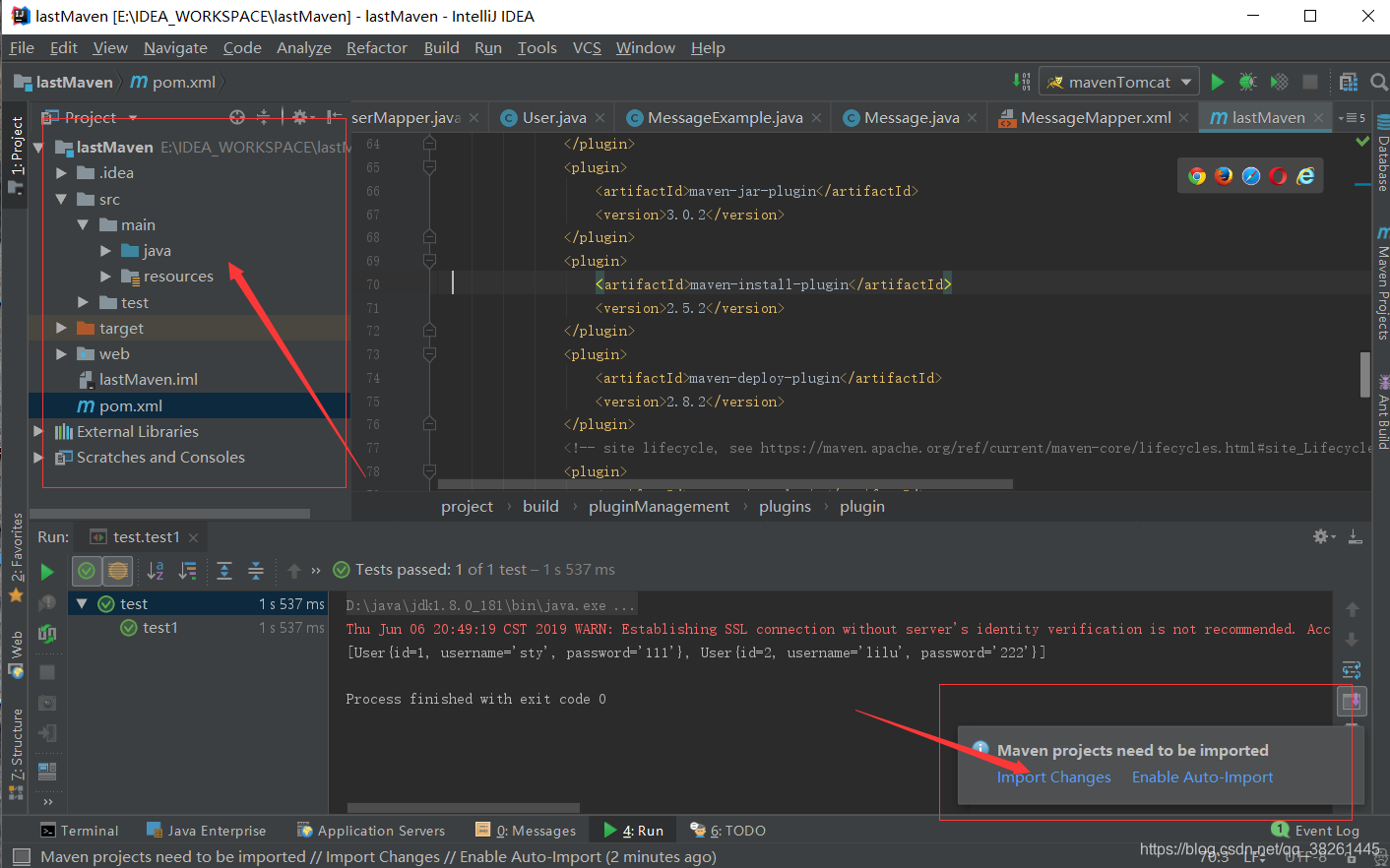This screenshot has width=1390, height=868.
Task: Expand the .idea folder
Action: coord(61,173)
